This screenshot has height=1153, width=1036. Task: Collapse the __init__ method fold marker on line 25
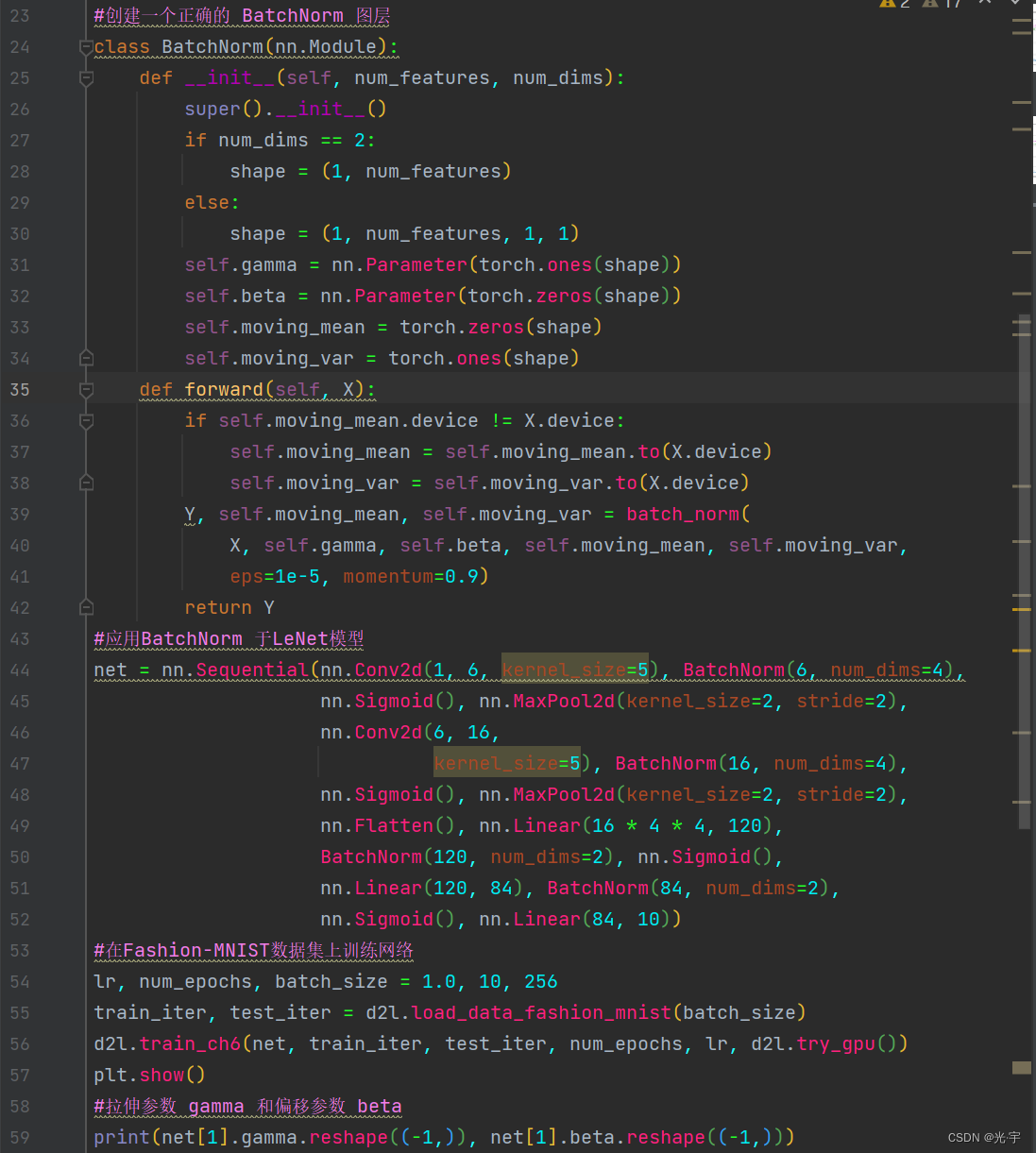[x=86, y=78]
